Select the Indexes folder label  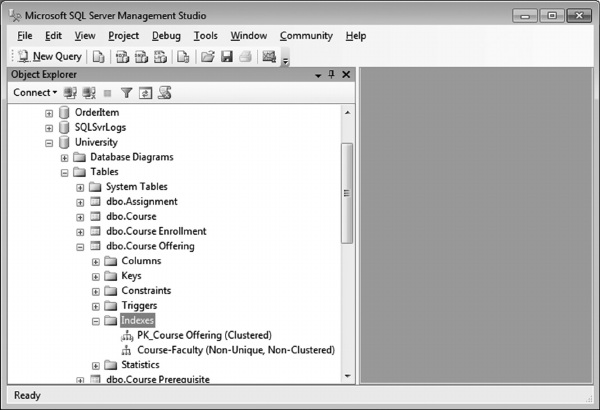[137, 320]
